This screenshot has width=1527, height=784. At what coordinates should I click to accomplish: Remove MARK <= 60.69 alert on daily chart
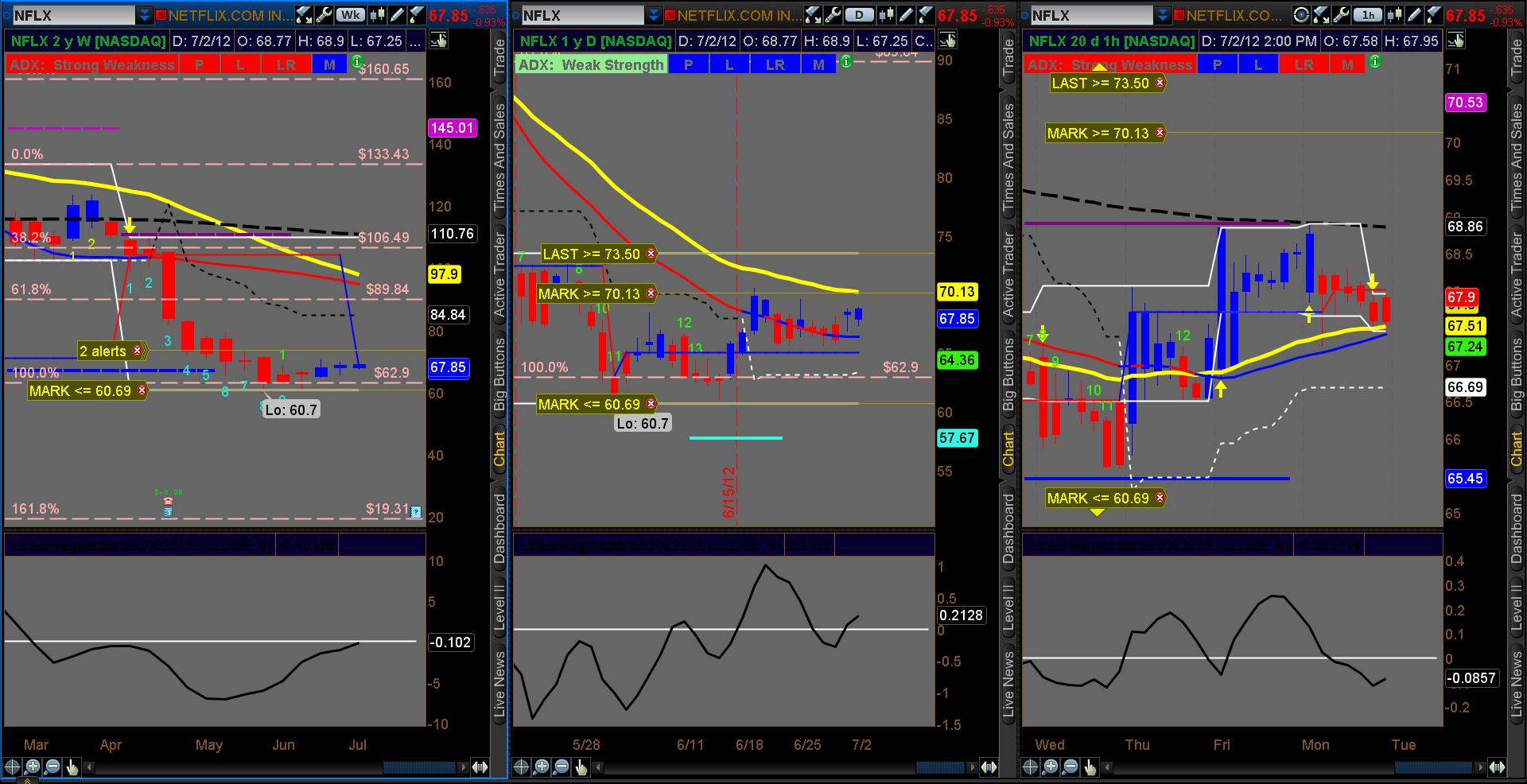(651, 405)
